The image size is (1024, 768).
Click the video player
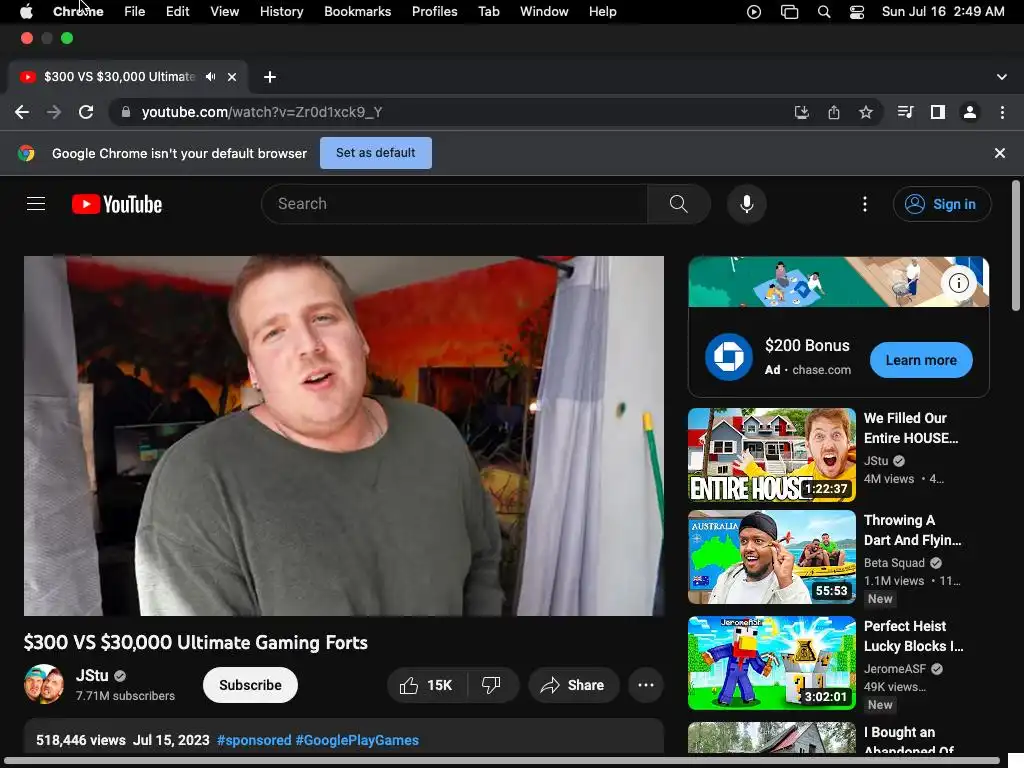pos(344,436)
